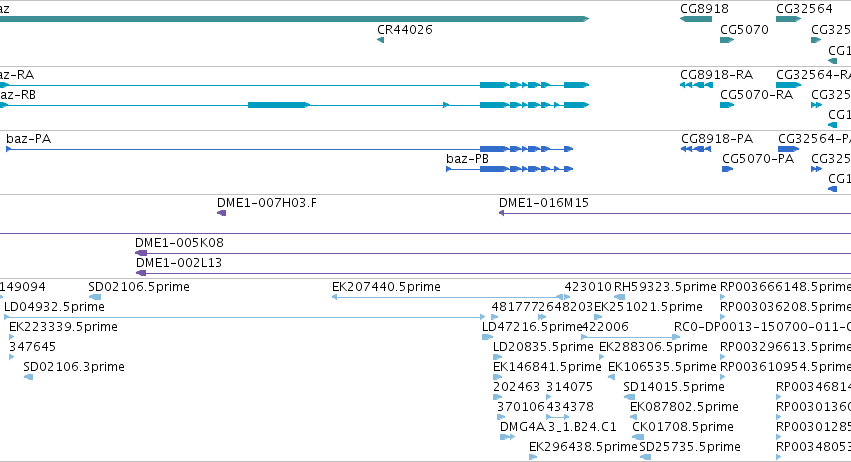Select the CG32564 gene bar
Image resolution: width=851 pixels, height=462 pixels.
pos(789,19)
